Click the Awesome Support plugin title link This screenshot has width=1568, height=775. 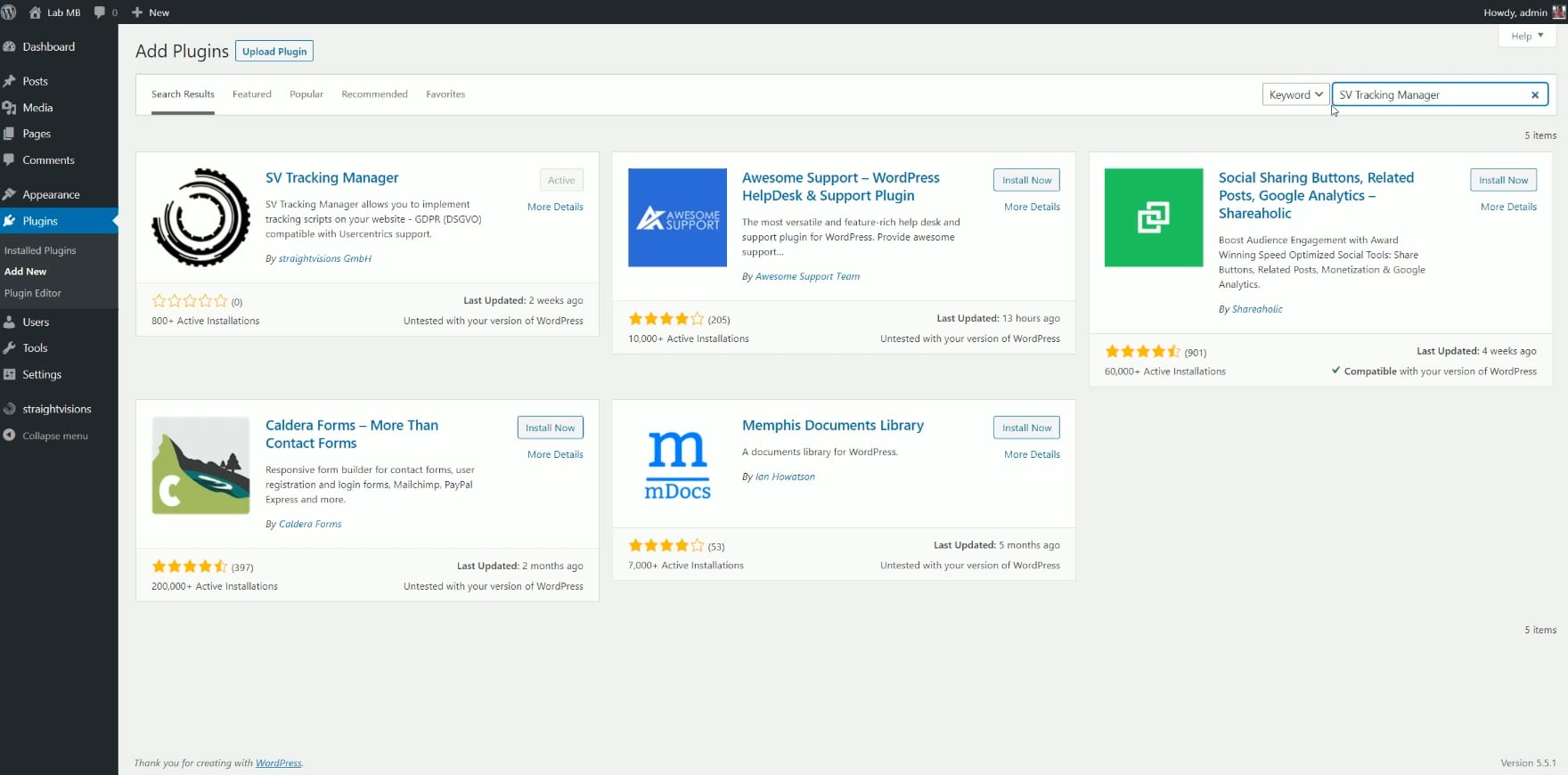coord(840,187)
